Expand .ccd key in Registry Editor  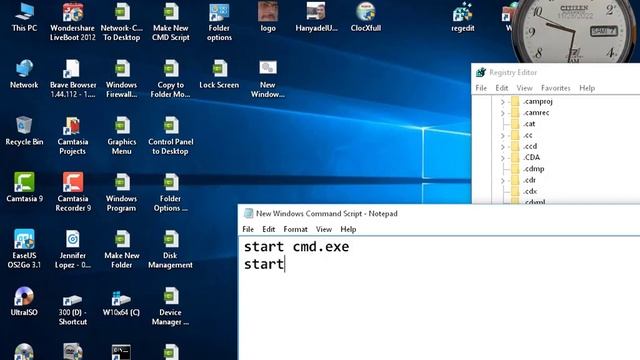tap(503, 147)
